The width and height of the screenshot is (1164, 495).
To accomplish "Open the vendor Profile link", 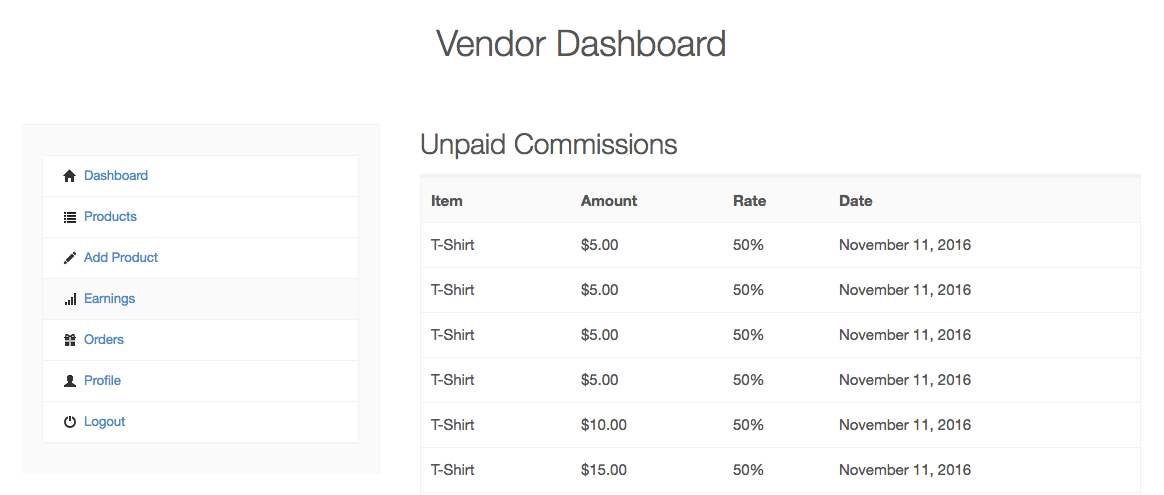I will pos(102,381).
